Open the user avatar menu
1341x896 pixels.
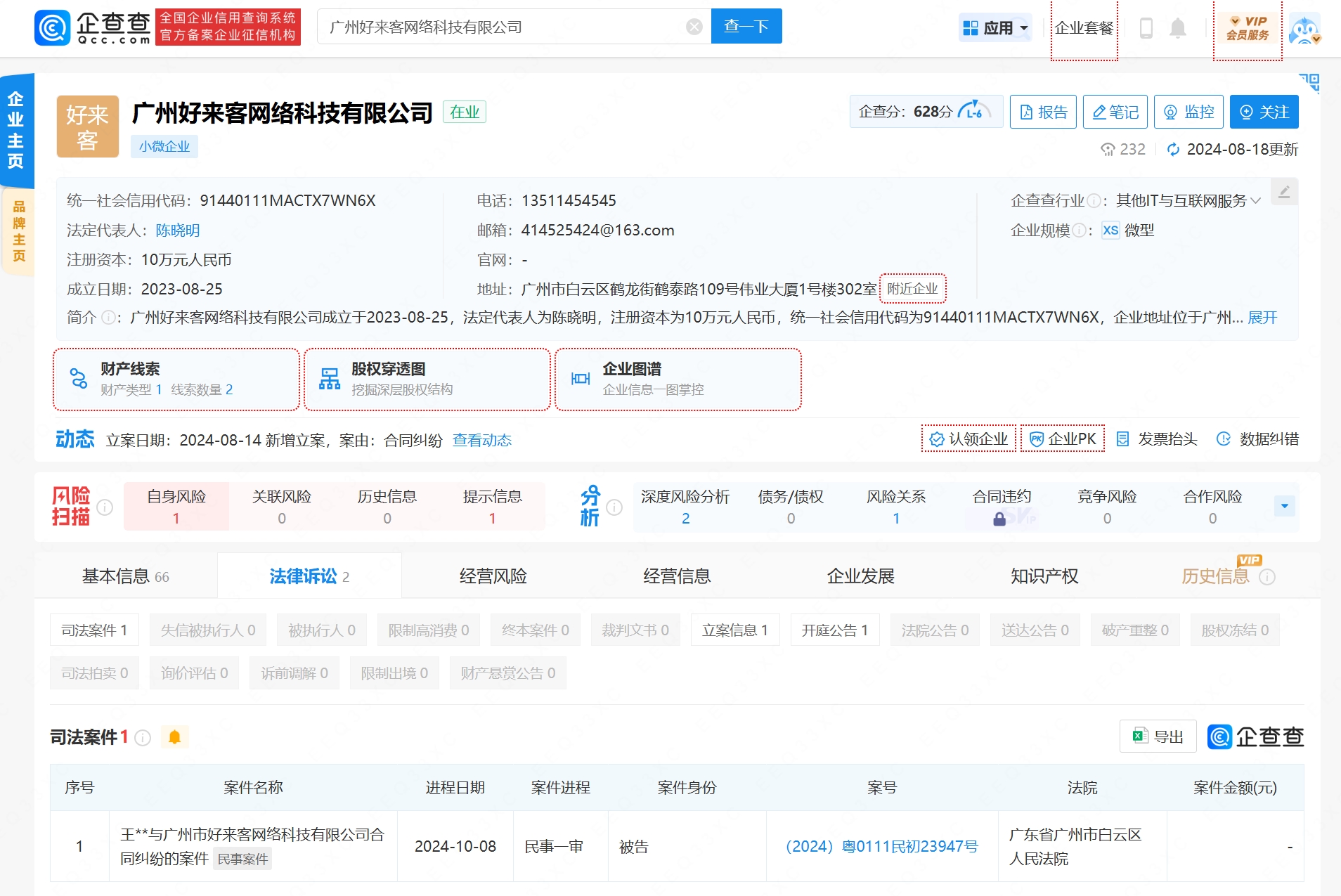[1305, 30]
